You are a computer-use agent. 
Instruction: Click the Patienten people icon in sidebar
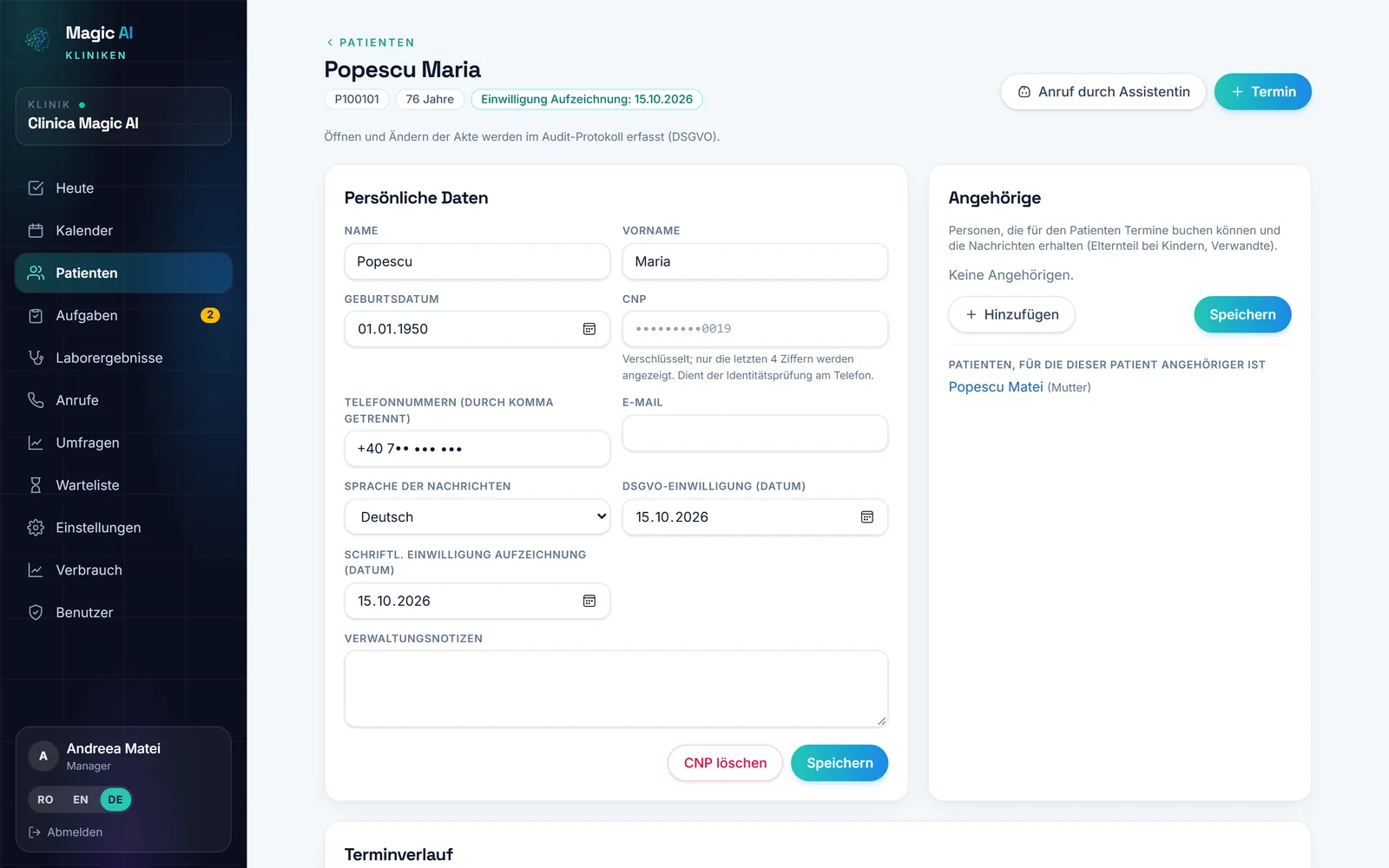pyautogui.click(x=36, y=273)
